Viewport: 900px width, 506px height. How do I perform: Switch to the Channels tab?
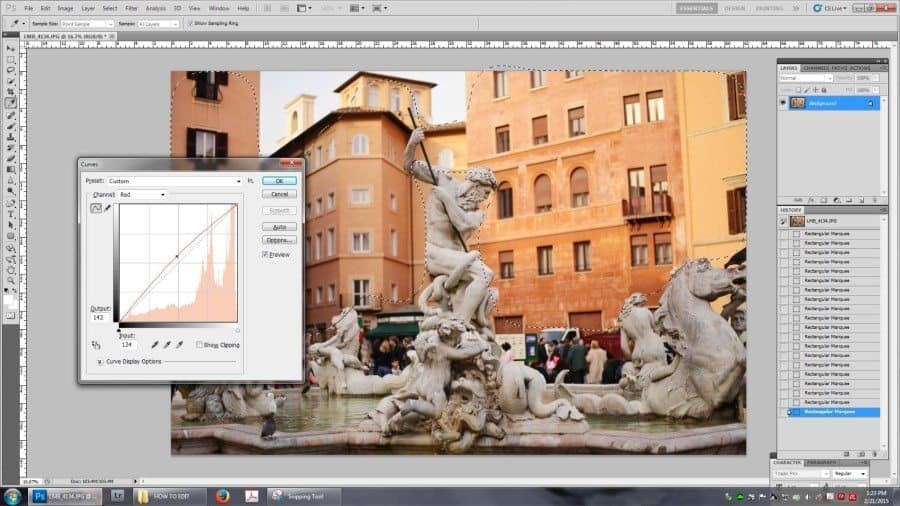point(814,68)
